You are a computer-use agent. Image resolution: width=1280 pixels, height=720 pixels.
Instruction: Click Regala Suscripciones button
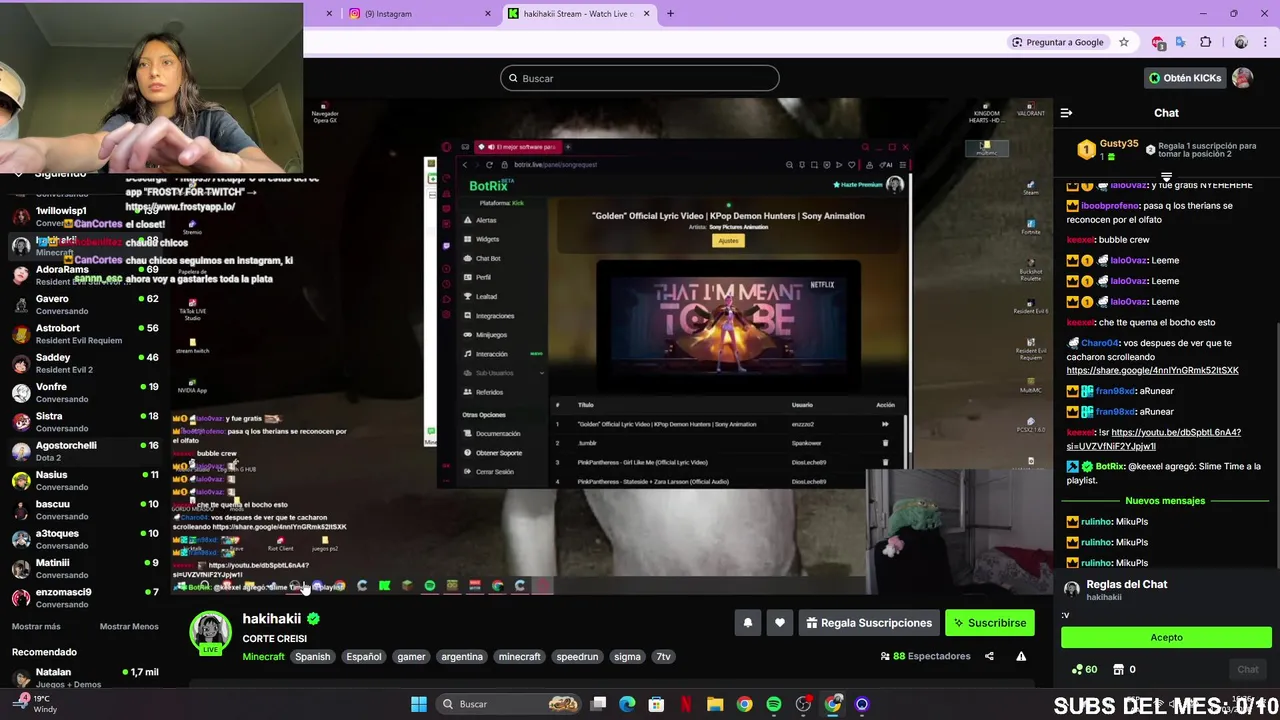pos(869,623)
